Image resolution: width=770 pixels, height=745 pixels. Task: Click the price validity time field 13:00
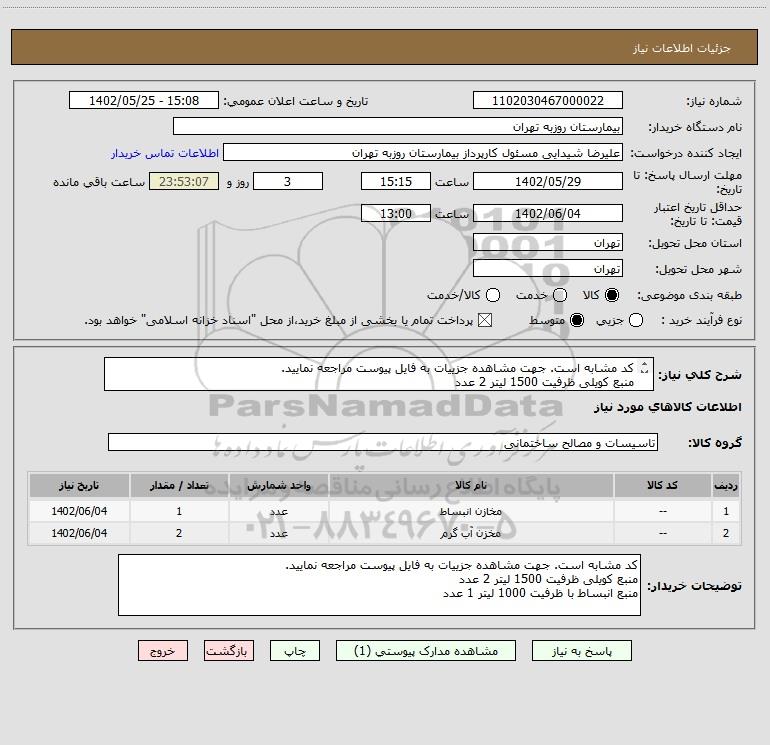pyautogui.click(x=396, y=213)
